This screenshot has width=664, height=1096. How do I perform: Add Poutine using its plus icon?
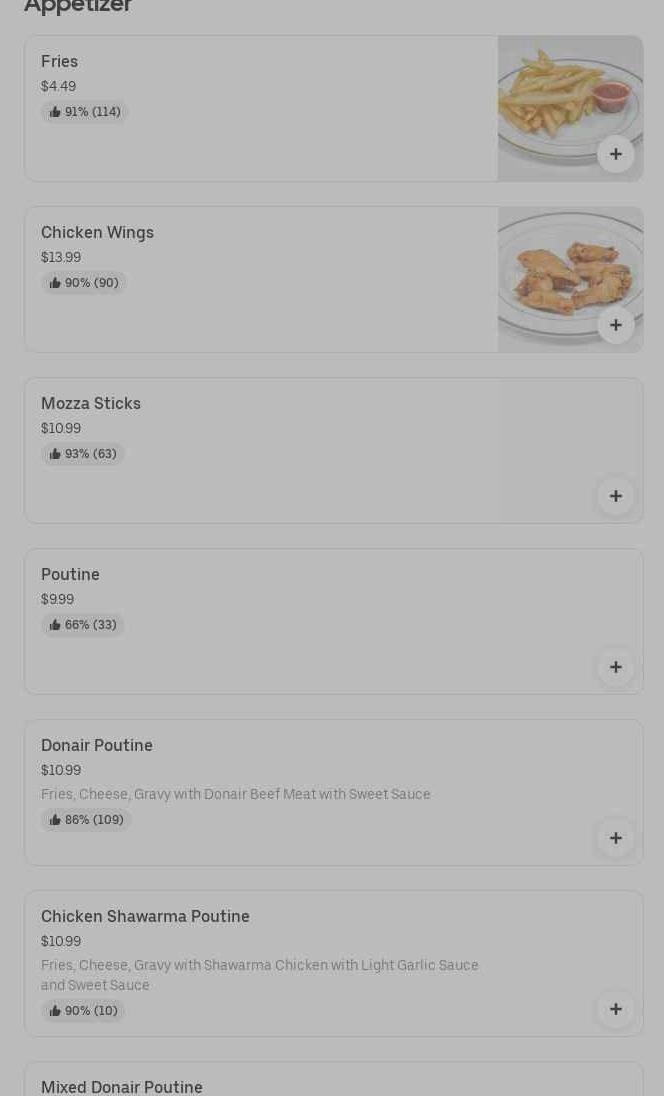(615, 667)
